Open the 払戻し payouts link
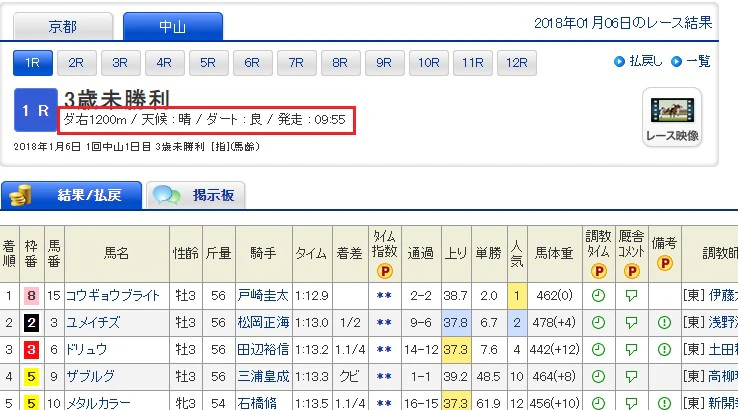This screenshot has height=410, width=738. pos(646,61)
